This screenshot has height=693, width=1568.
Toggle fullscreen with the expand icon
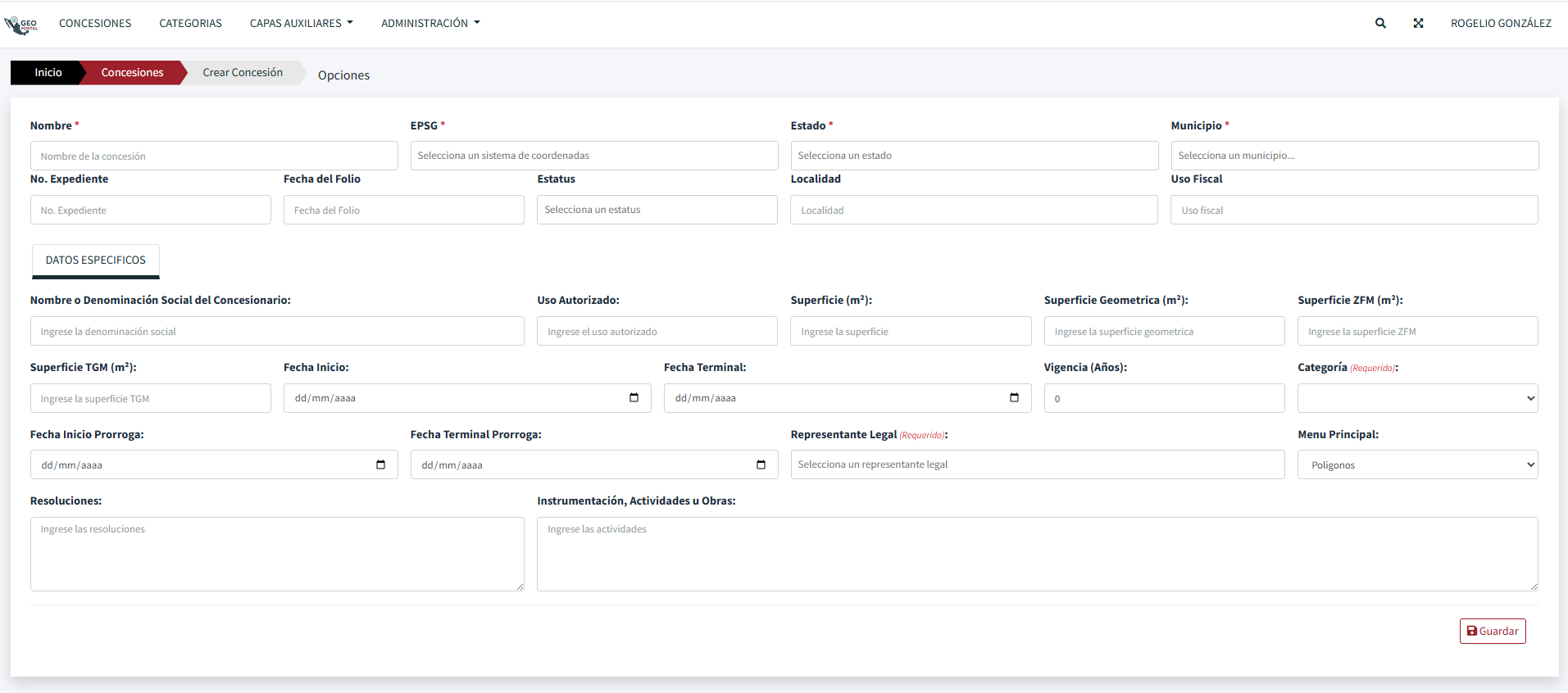[1418, 24]
